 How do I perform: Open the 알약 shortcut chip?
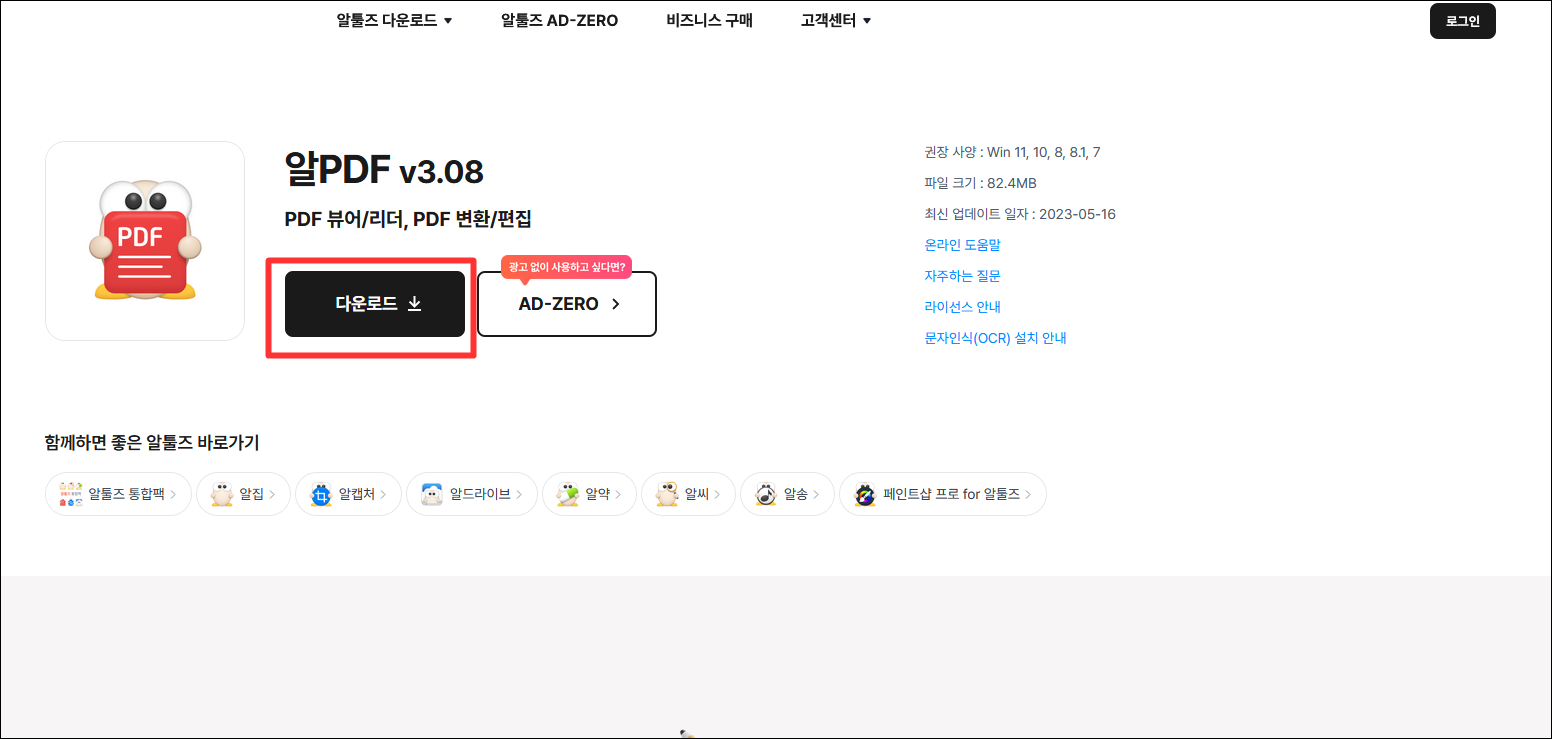pyautogui.click(x=589, y=494)
